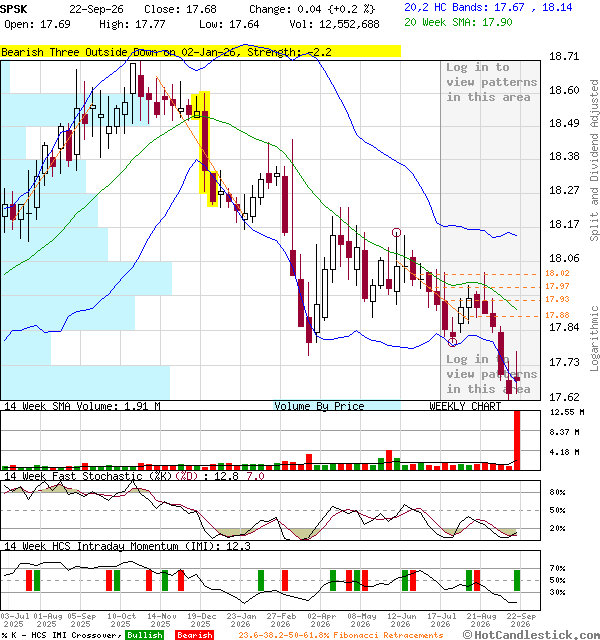Click the red circle marker near 18.17 high

pyautogui.click(x=396, y=233)
